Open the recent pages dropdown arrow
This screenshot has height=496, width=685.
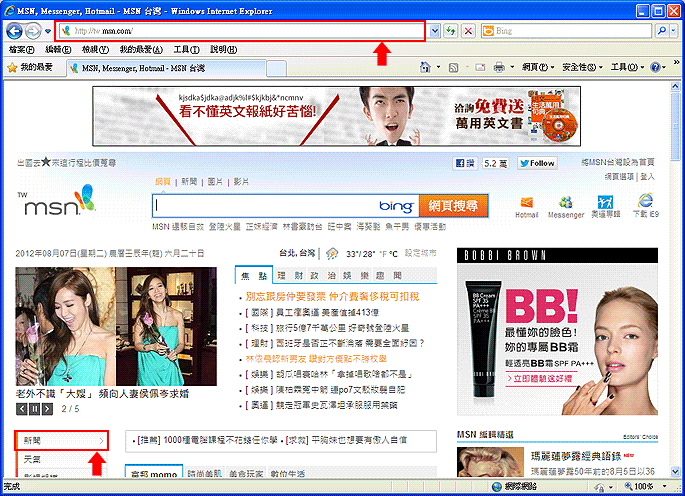(x=48, y=31)
